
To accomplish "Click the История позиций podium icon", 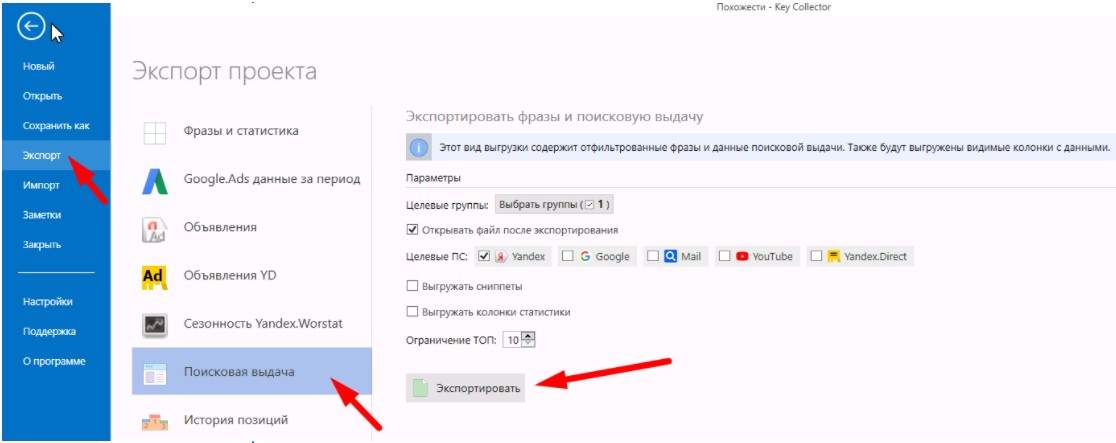I will tap(154, 422).
